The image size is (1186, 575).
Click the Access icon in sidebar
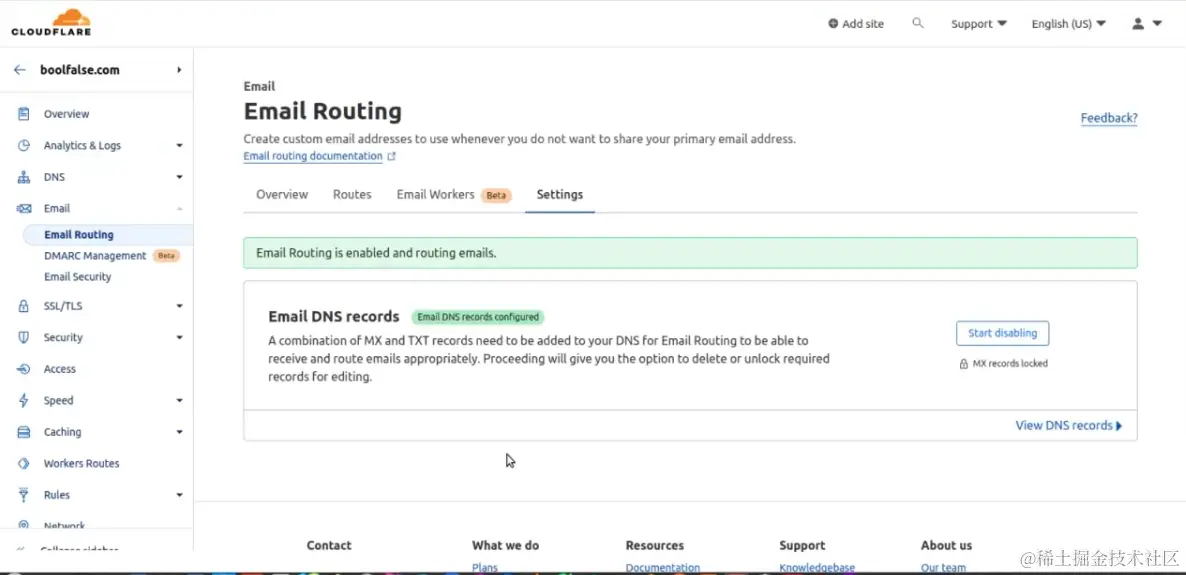point(23,369)
